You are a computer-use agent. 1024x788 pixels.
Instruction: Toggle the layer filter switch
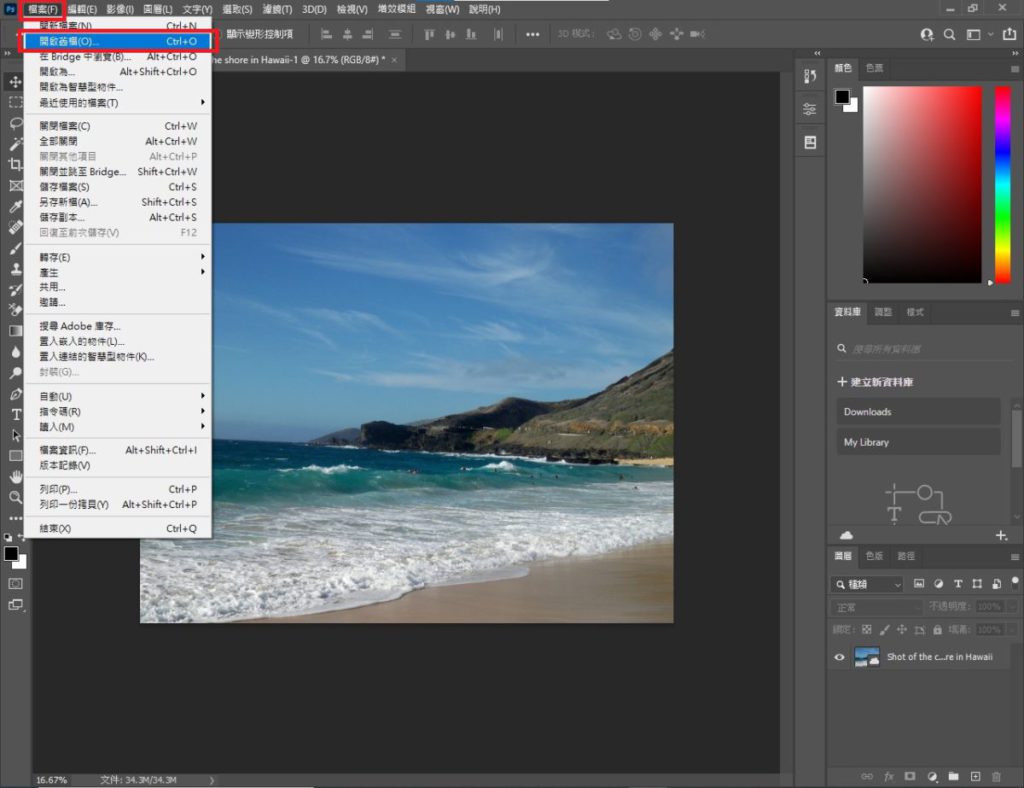(x=1015, y=582)
